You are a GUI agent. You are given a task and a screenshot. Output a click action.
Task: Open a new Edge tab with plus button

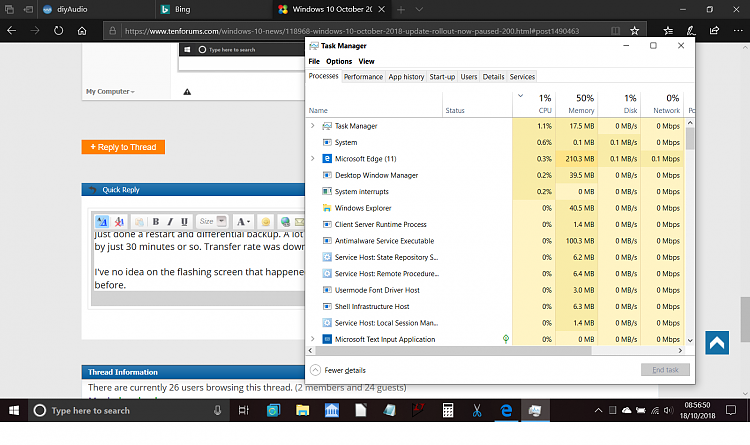[x=401, y=9]
